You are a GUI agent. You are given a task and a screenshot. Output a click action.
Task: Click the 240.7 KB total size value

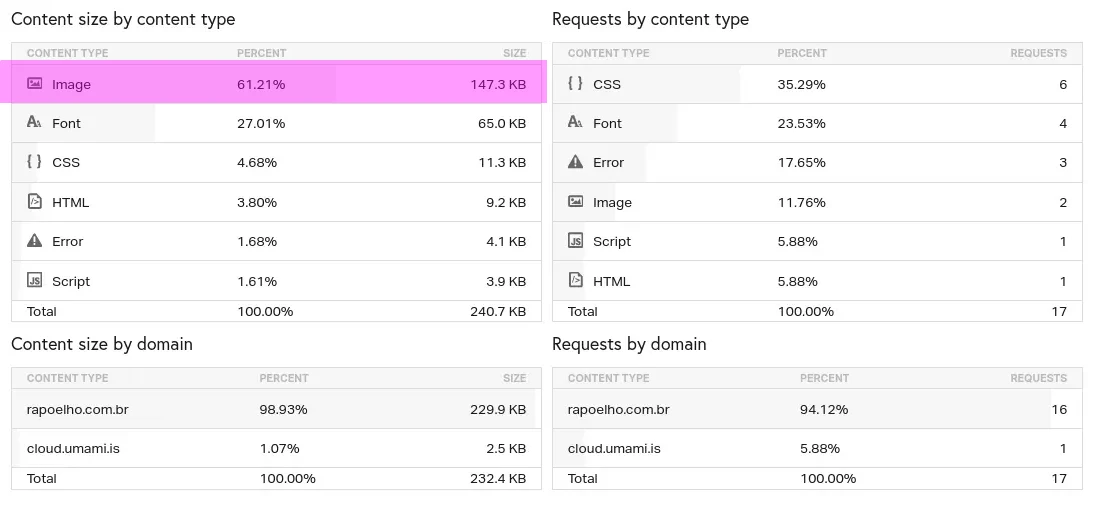click(x=498, y=311)
